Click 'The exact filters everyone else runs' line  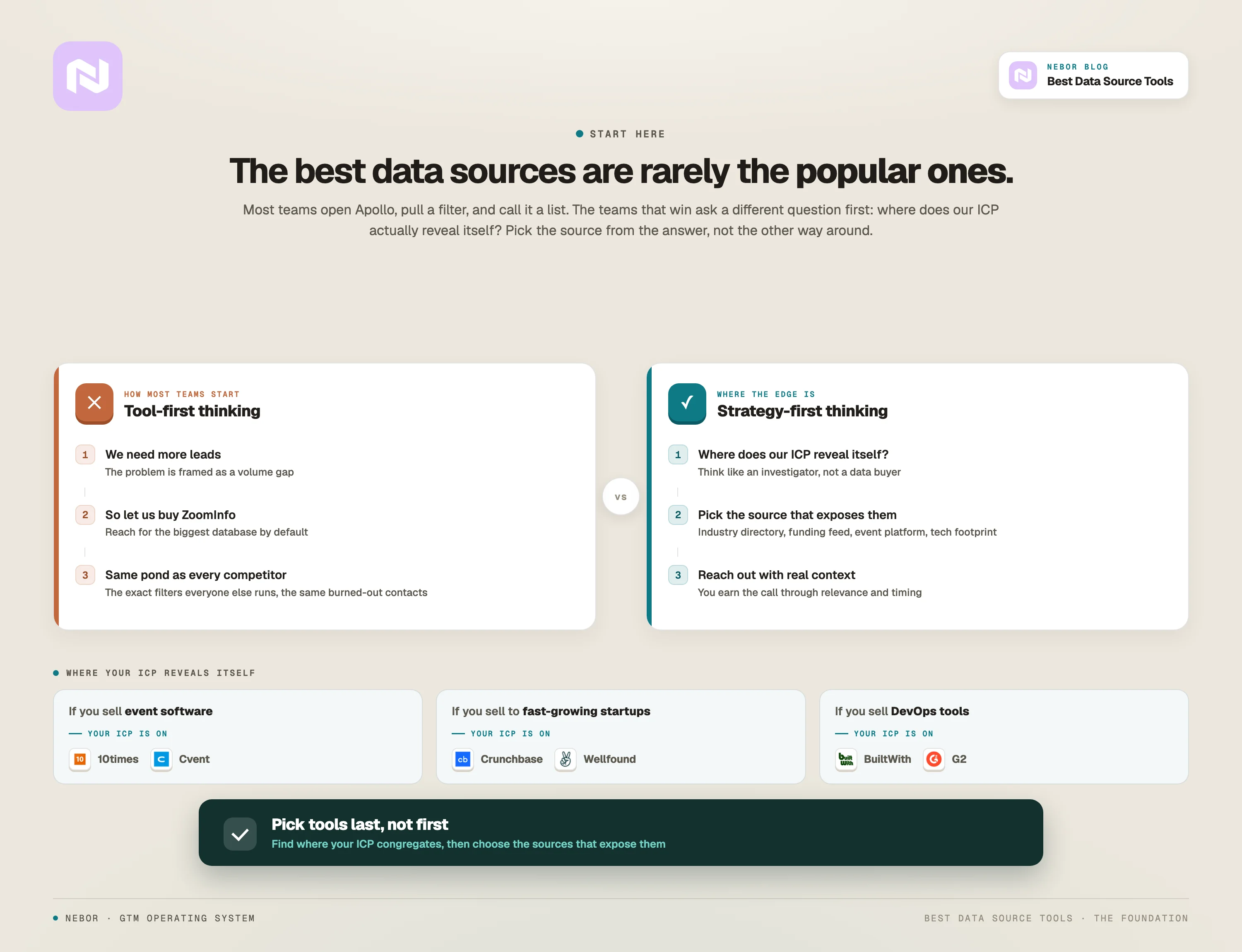(x=266, y=592)
